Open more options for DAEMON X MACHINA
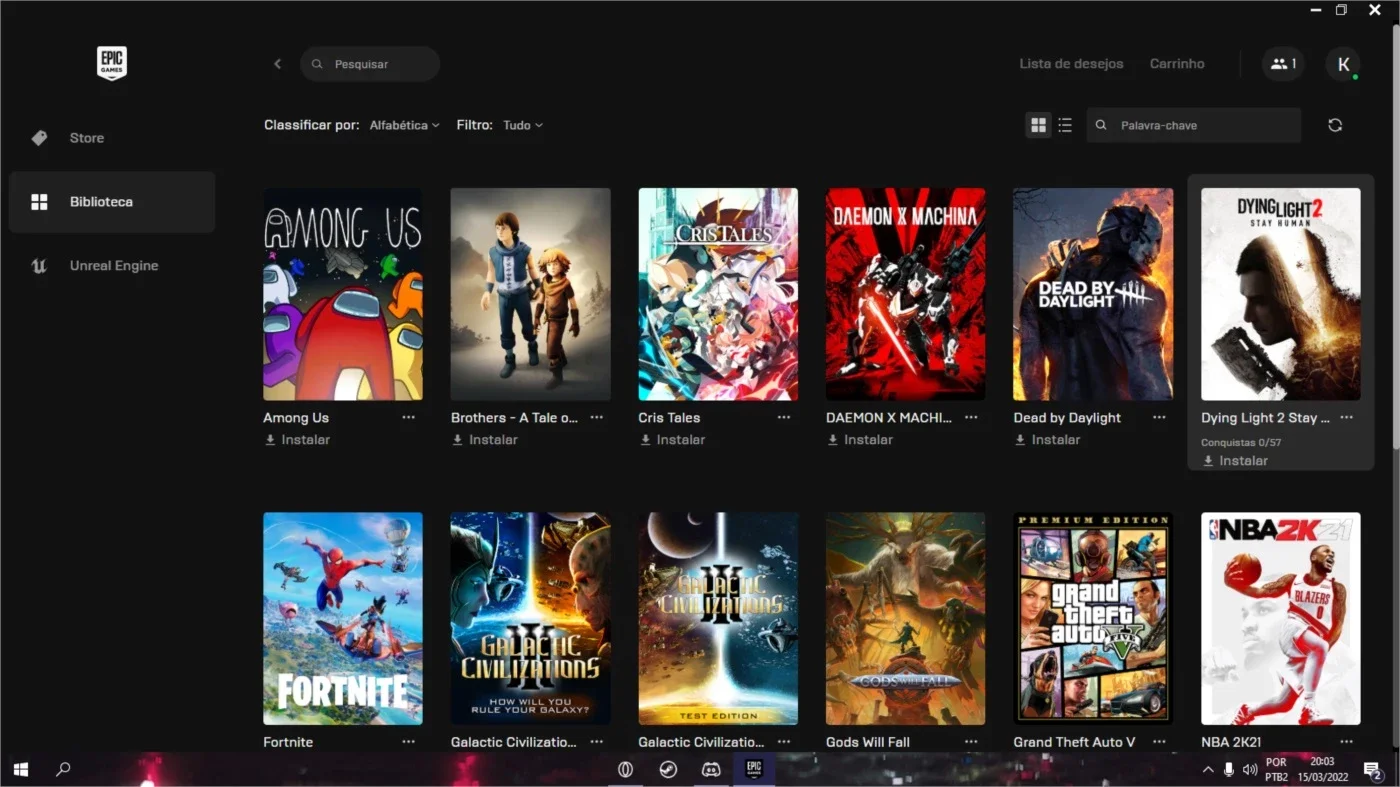 click(x=971, y=417)
